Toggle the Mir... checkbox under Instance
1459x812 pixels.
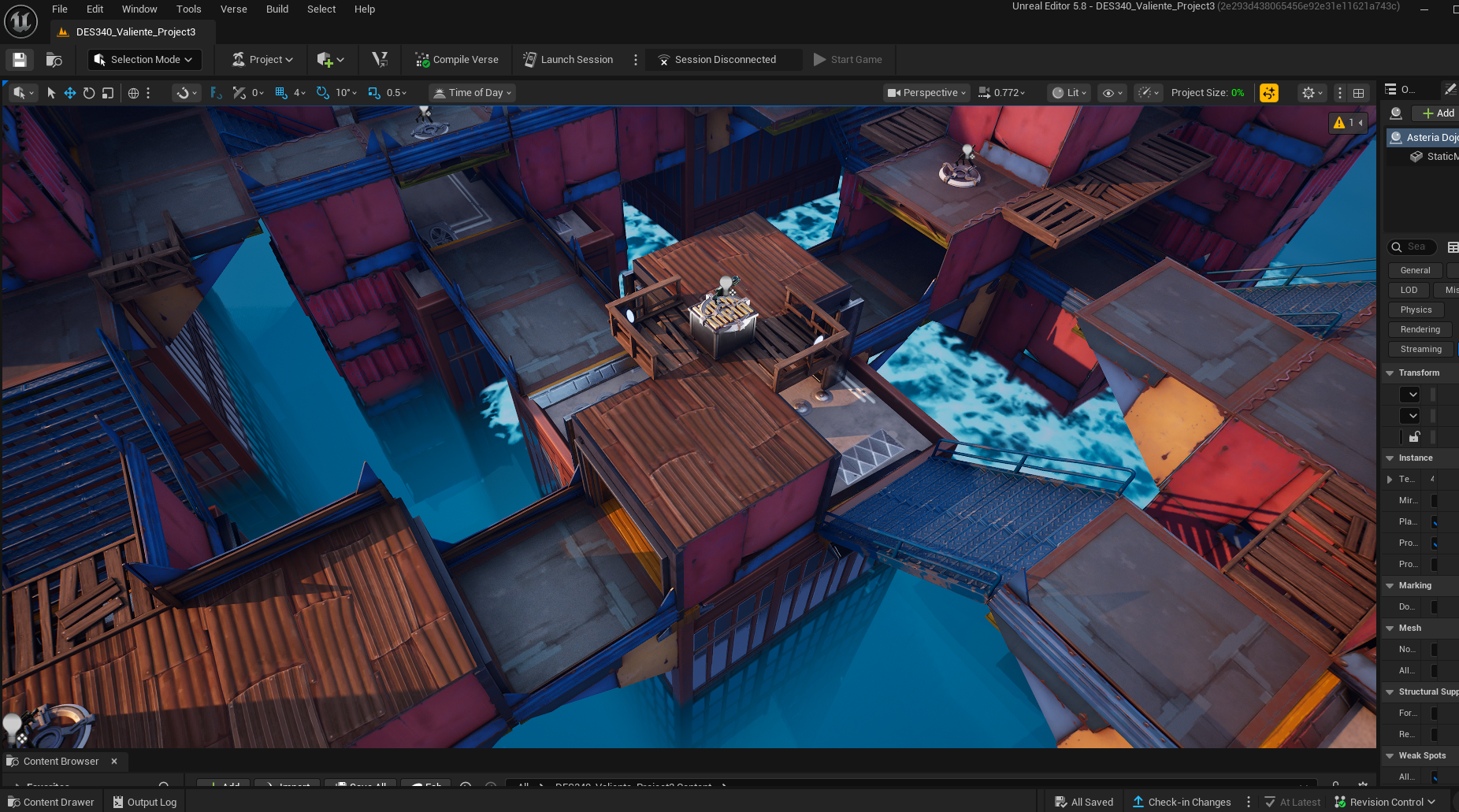pyautogui.click(x=1434, y=500)
